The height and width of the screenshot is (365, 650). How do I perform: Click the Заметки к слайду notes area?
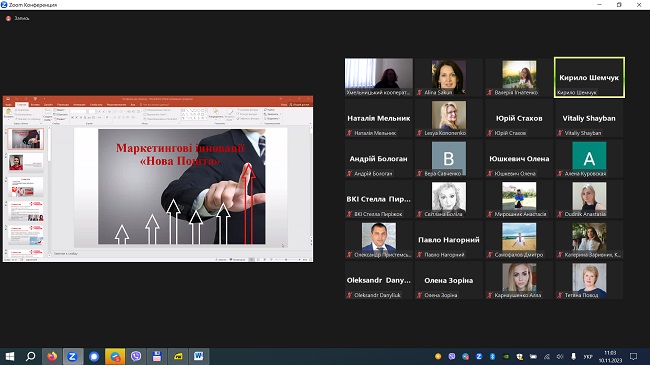coord(66,253)
